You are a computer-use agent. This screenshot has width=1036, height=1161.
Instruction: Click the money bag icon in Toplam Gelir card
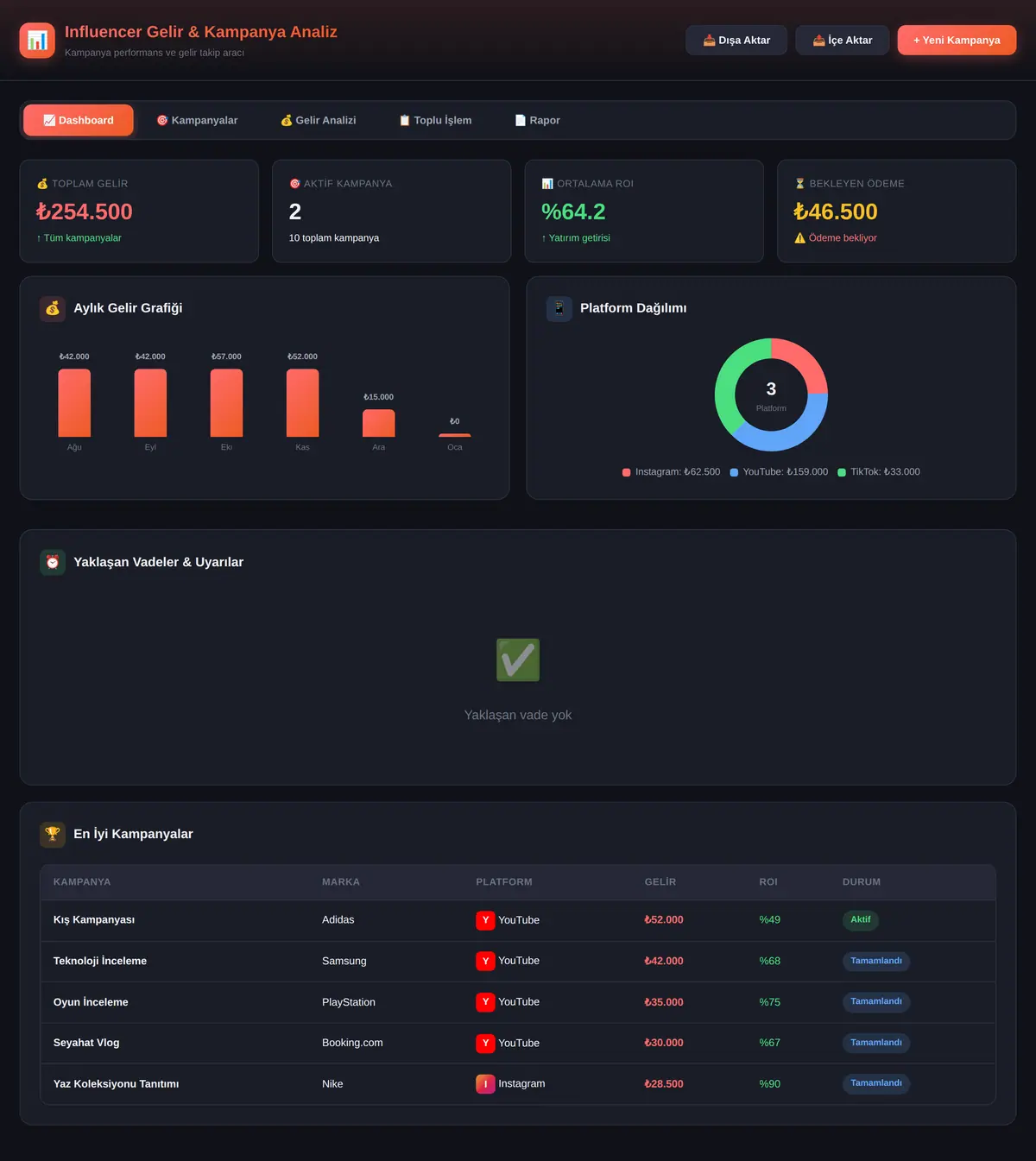click(x=42, y=184)
